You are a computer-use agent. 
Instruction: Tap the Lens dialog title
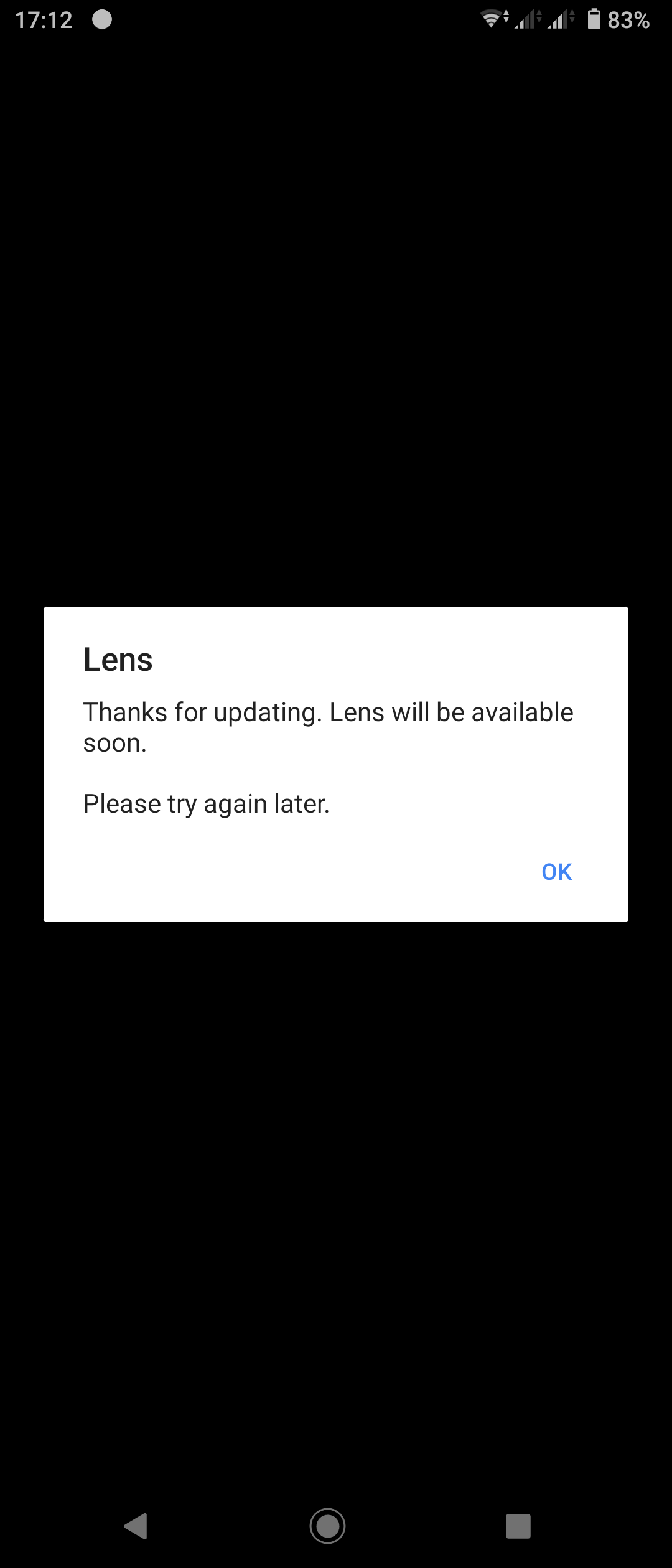tap(118, 660)
